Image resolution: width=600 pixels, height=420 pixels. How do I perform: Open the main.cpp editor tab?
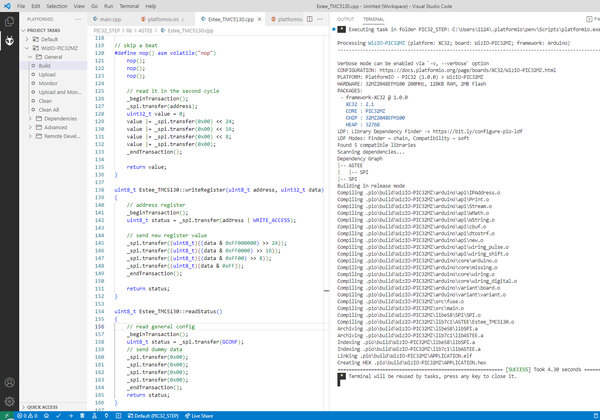coord(107,19)
